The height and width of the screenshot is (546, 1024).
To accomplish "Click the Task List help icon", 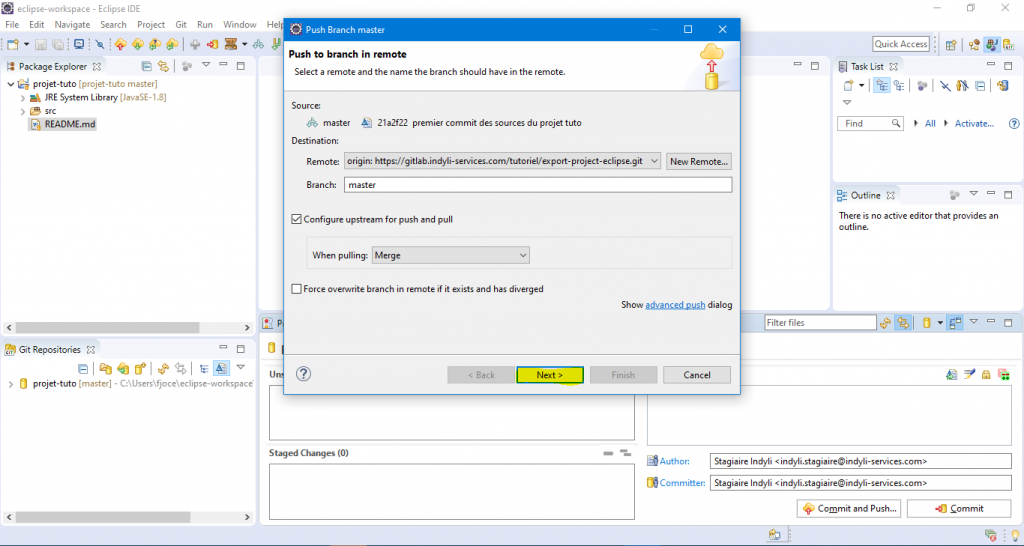I will pos(1014,123).
